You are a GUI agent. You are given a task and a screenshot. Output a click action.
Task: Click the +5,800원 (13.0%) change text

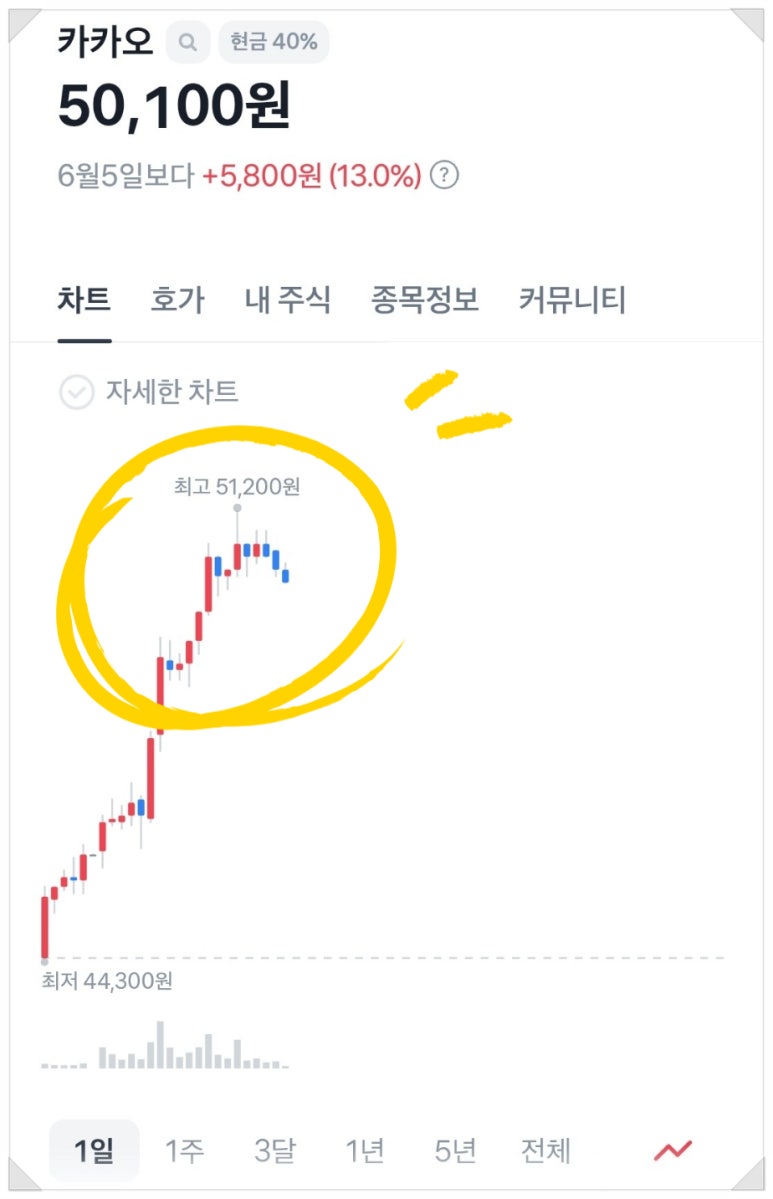click(311, 176)
